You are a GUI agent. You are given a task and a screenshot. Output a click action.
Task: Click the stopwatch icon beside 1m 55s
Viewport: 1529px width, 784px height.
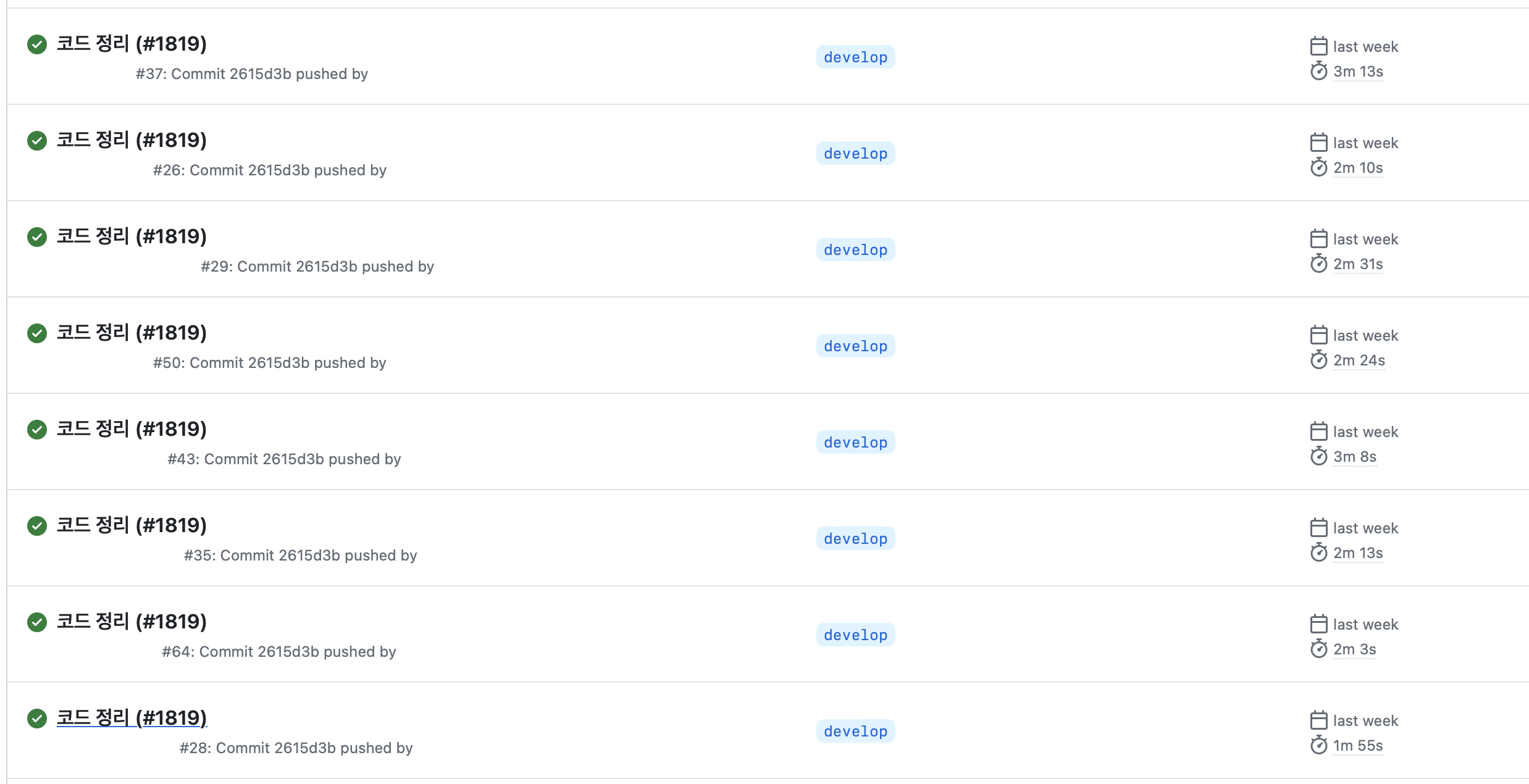tap(1318, 745)
